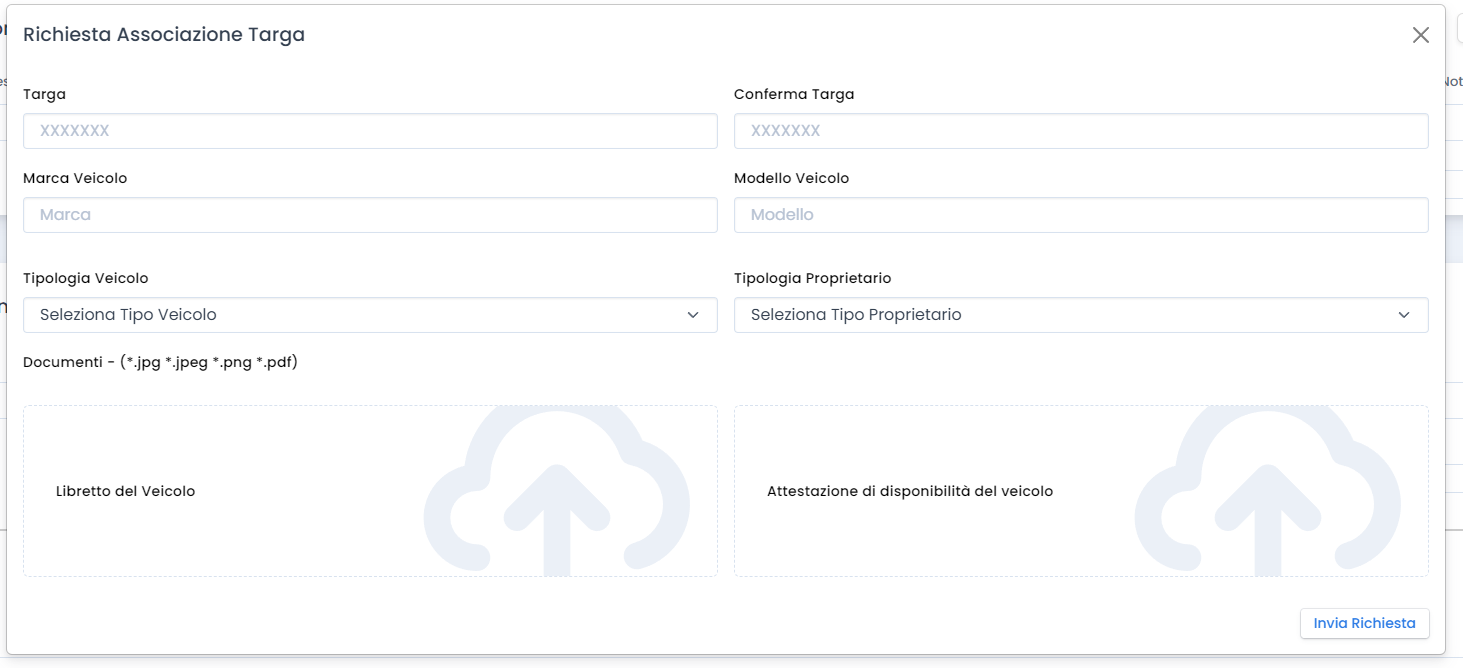Click the X to dismiss the Richiesta Associazione Targa dialog
Viewport: 1463px width, 668px height.
1420,34
